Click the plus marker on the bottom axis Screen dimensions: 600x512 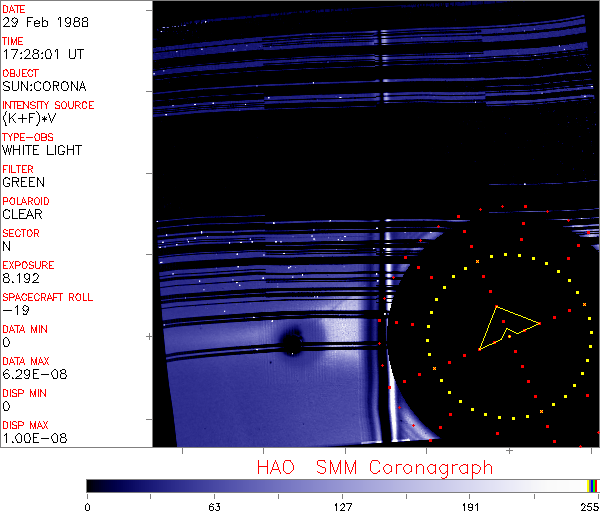(509, 451)
